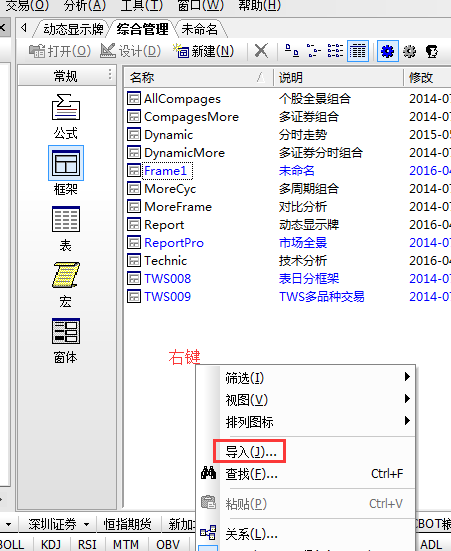Select the KDJ indicator tab

[x=51, y=544]
